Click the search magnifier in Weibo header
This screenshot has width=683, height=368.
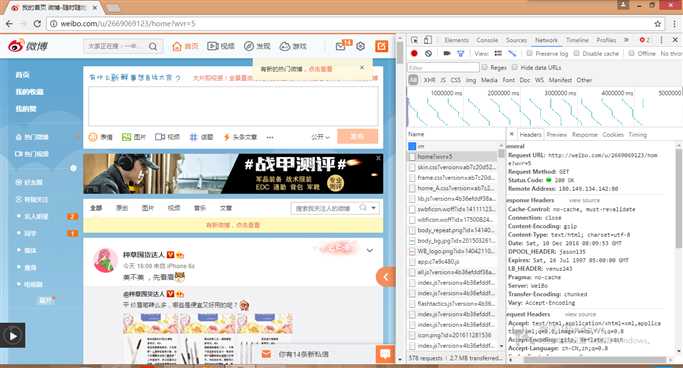coord(153,46)
